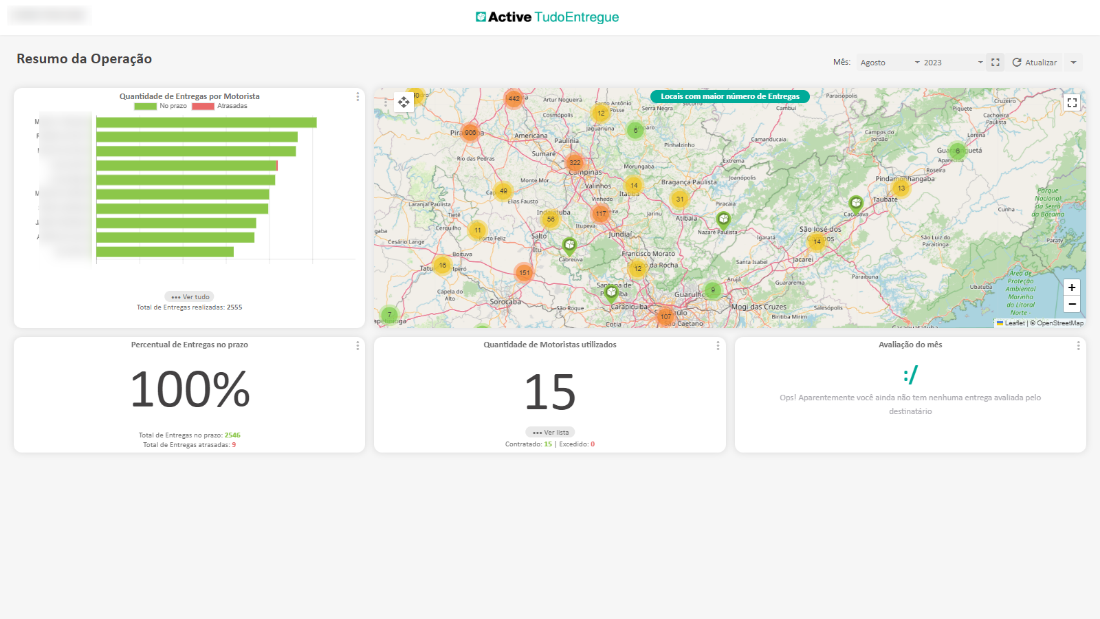The height and width of the screenshot is (619, 1100).
Task: Click the 322 cluster marker at Campinas
Action: click(x=574, y=162)
